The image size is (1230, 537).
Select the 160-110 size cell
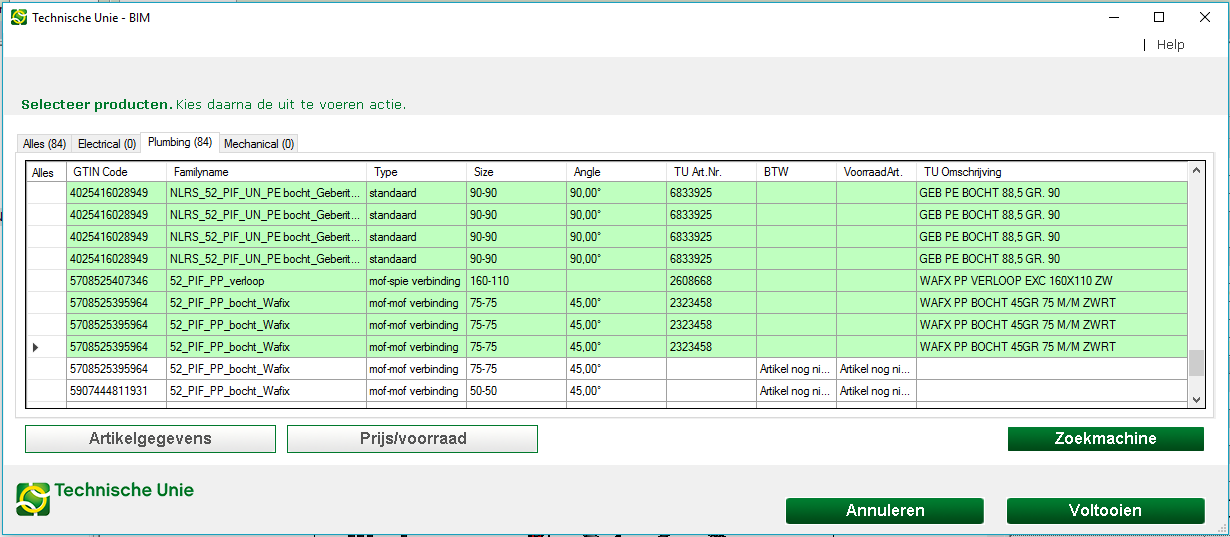pos(516,281)
